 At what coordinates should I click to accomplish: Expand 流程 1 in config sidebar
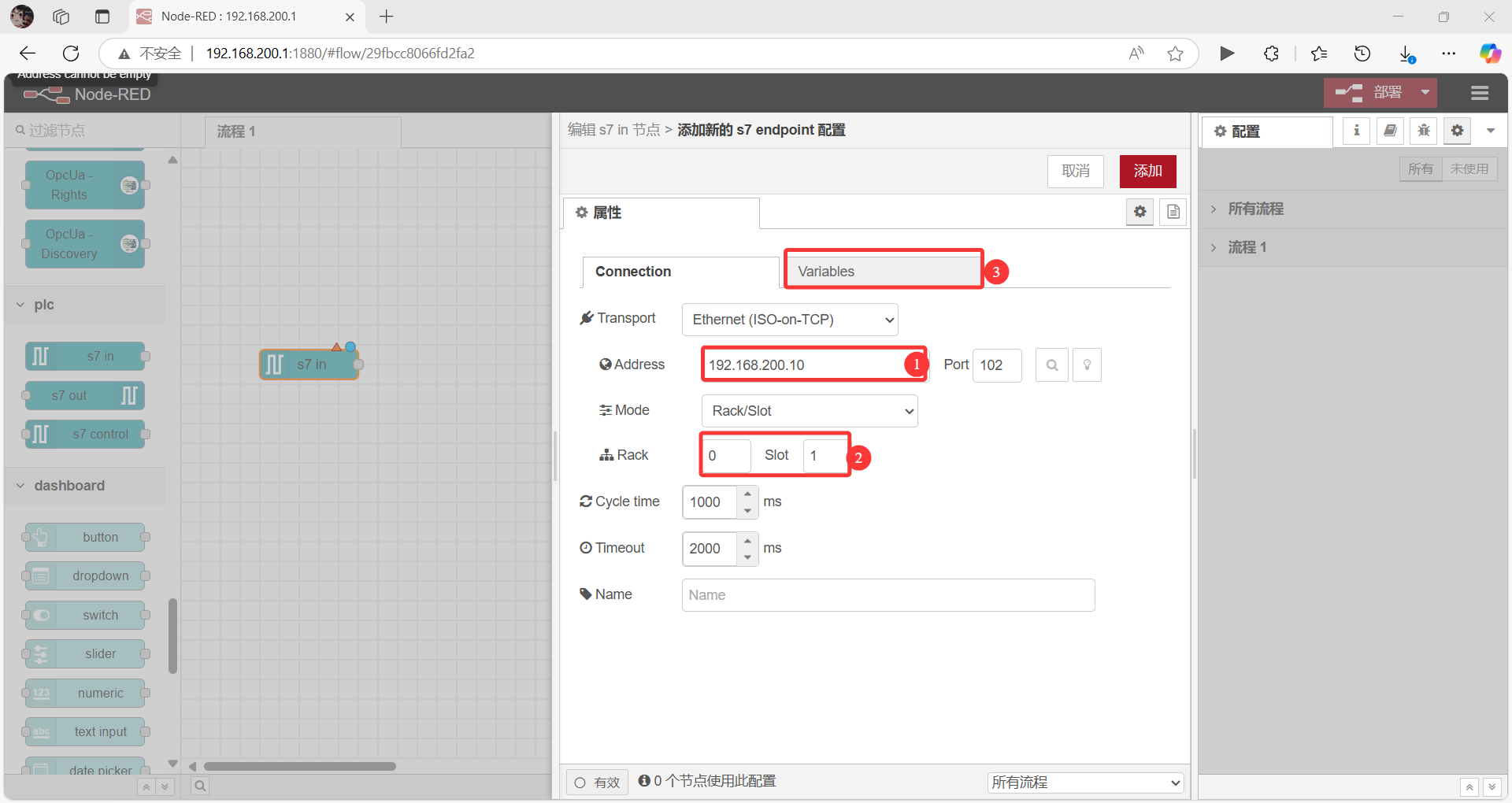pos(1247,248)
